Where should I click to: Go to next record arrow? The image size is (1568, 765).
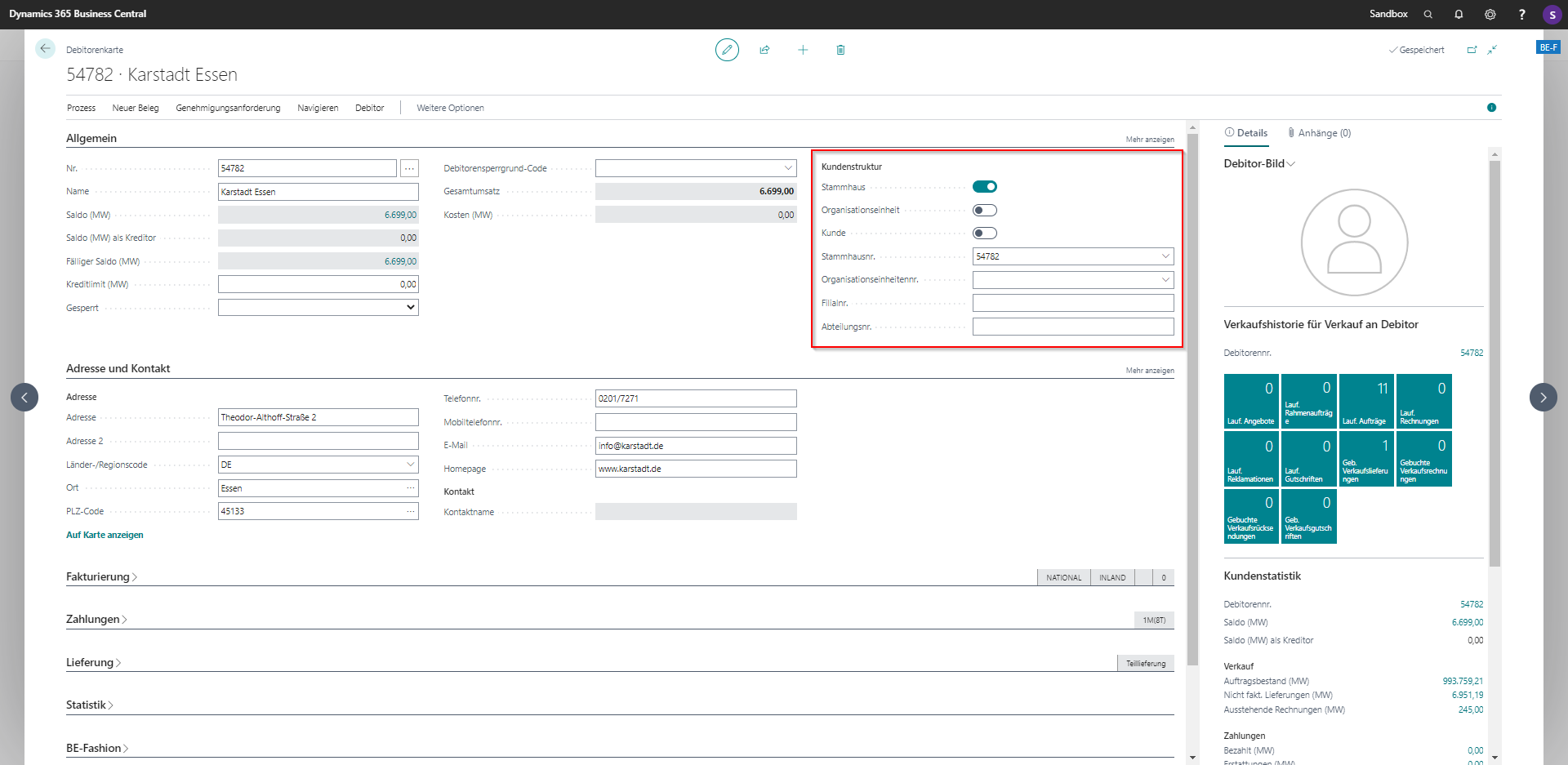1543,398
